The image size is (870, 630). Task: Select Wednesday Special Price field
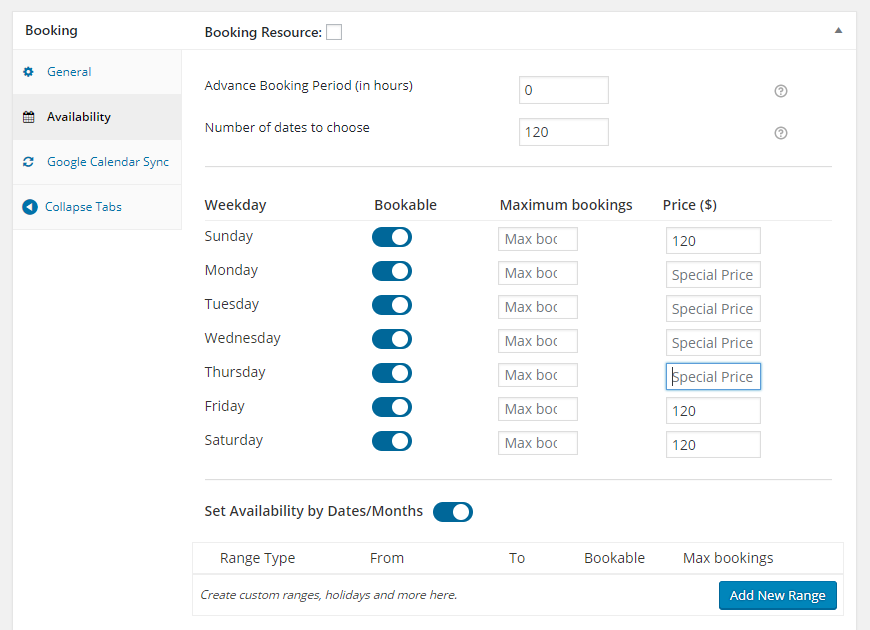(x=713, y=343)
